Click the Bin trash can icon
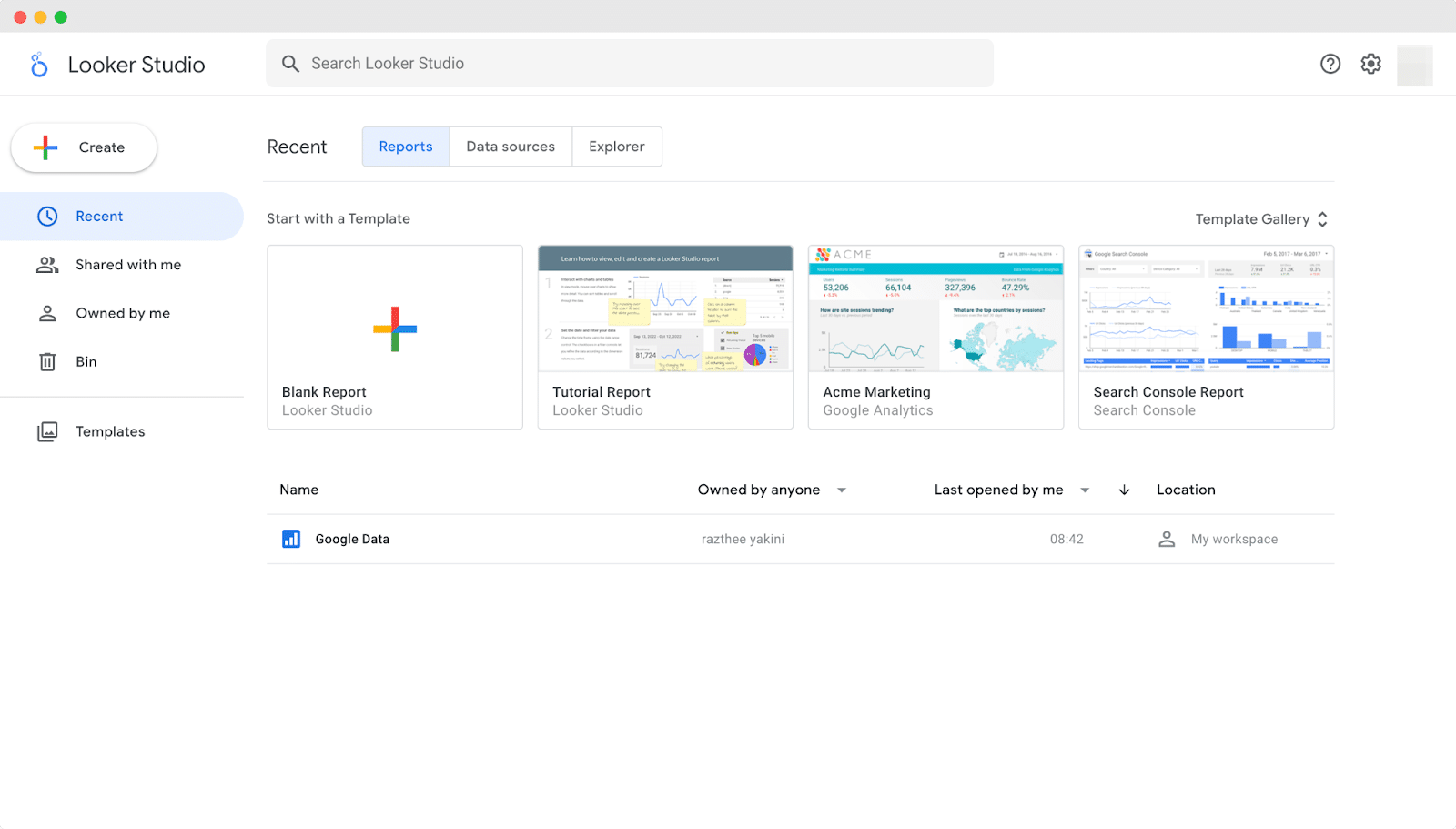 point(47,362)
